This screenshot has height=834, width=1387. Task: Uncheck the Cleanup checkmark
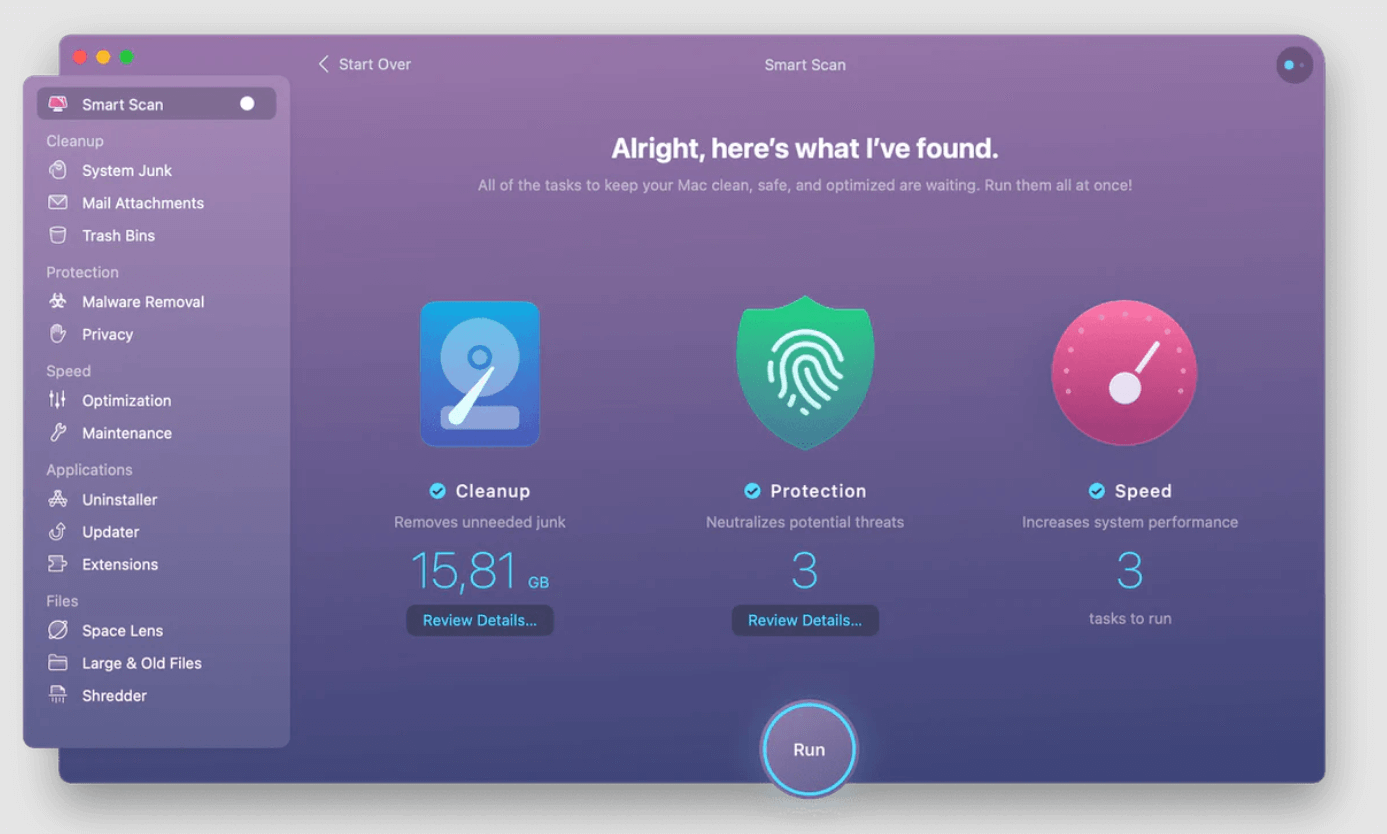(437, 491)
